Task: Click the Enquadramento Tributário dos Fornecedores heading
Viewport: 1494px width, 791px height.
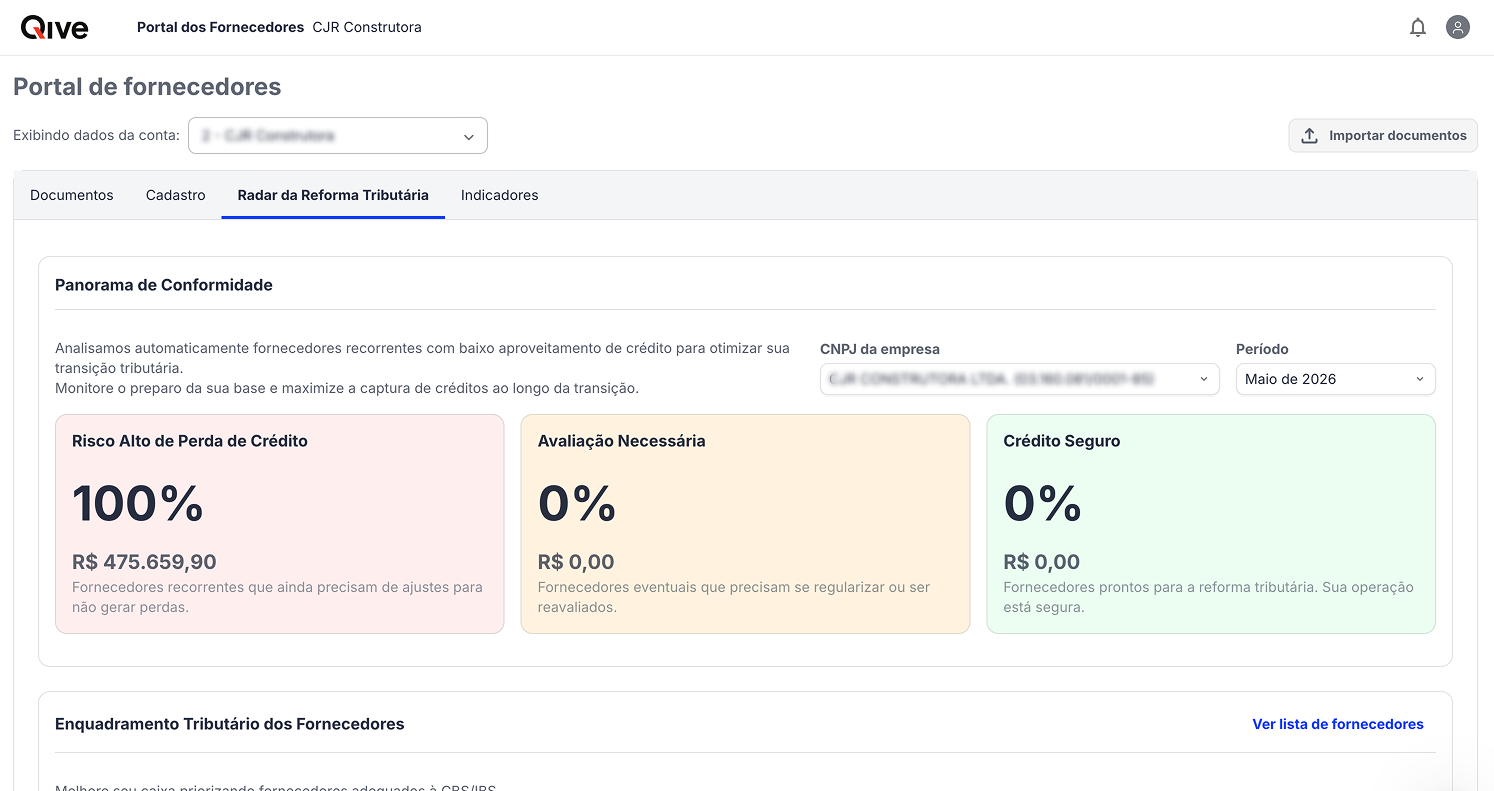Action: 230,724
